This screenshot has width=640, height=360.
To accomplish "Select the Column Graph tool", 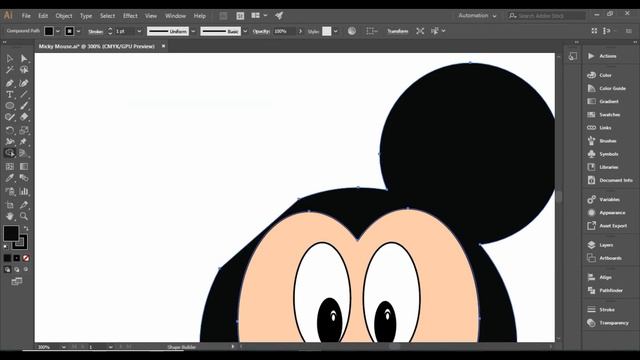I will coord(24,191).
